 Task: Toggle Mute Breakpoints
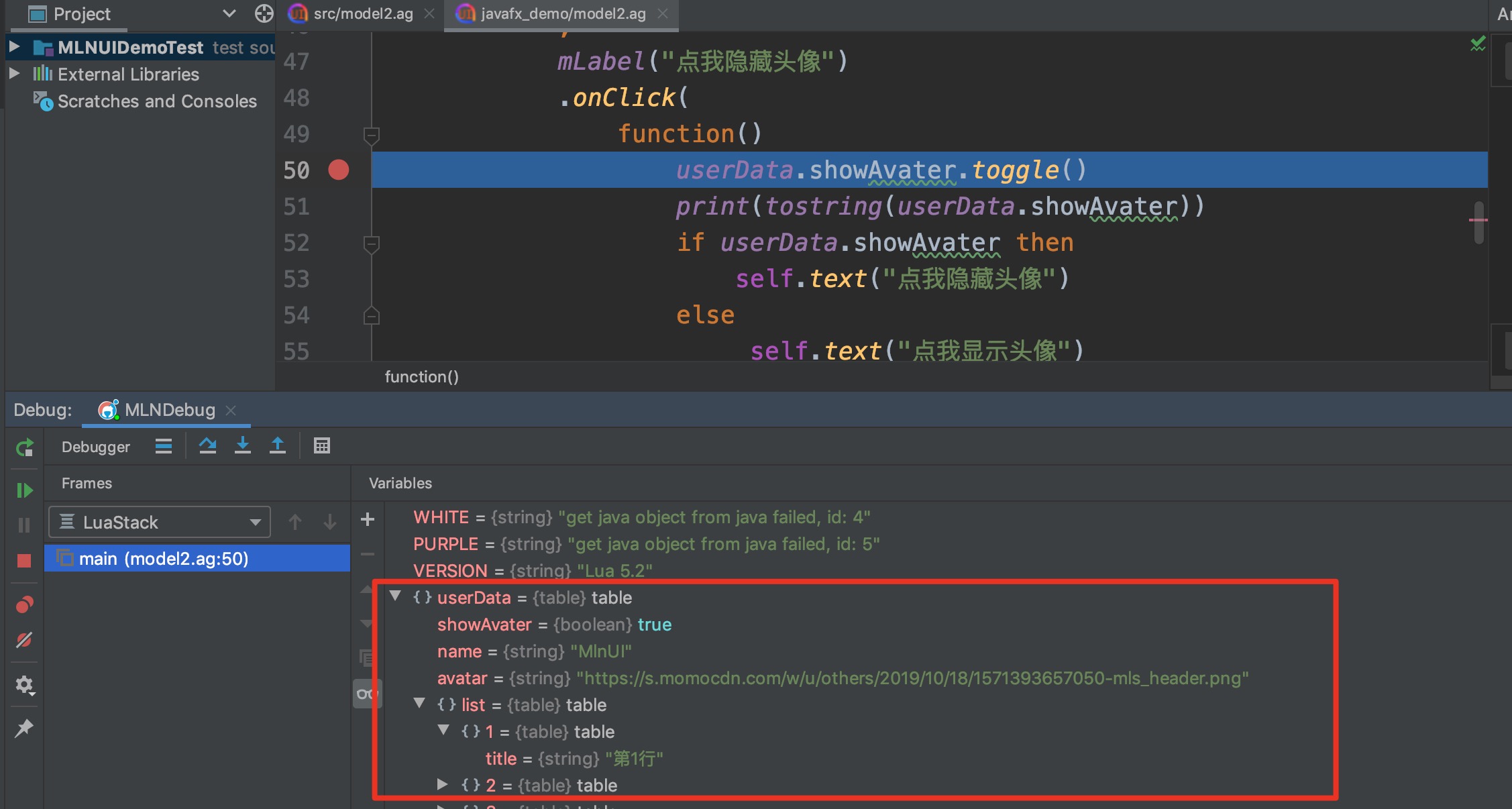click(x=24, y=640)
